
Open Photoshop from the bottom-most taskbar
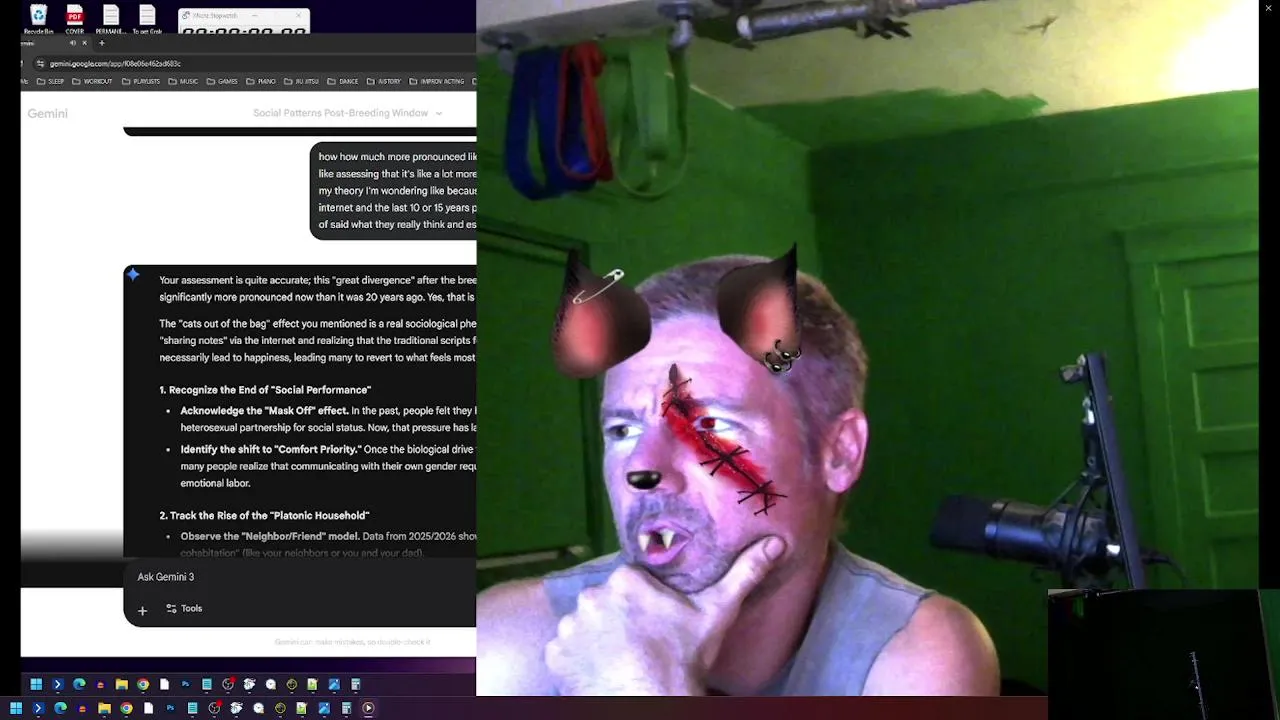coord(170,708)
